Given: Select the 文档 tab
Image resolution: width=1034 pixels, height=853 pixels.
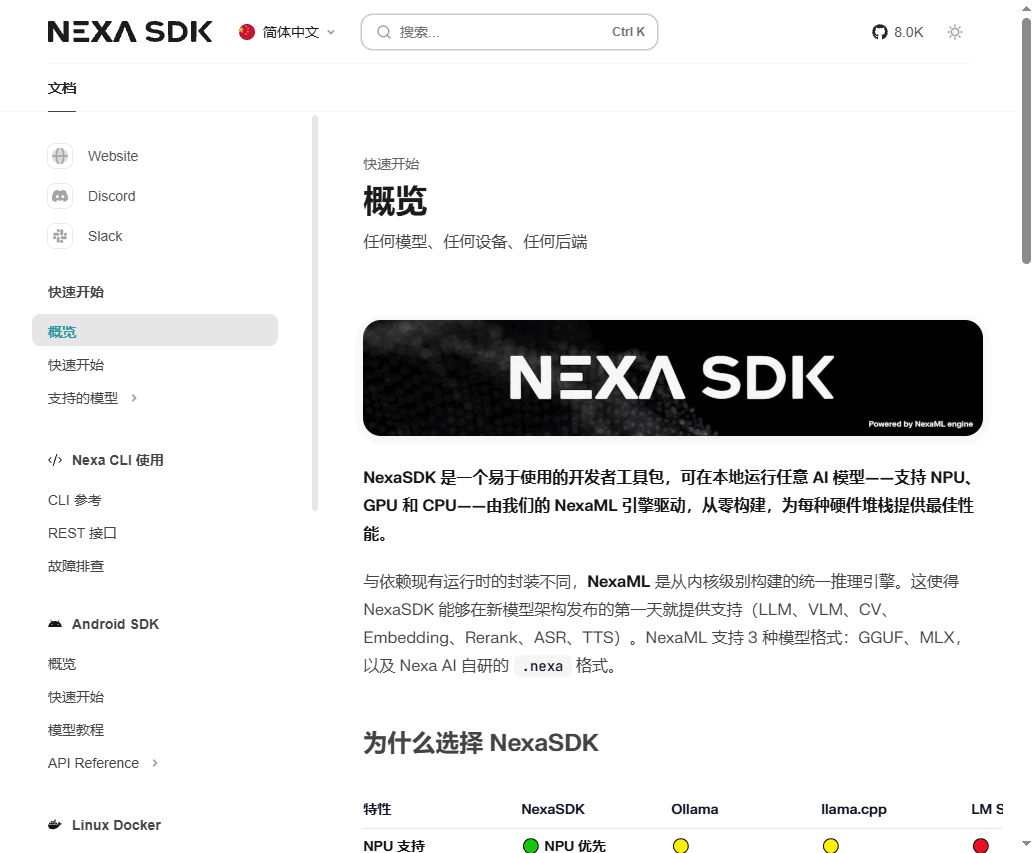Looking at the screenshot, I should (x=62, y=88).
